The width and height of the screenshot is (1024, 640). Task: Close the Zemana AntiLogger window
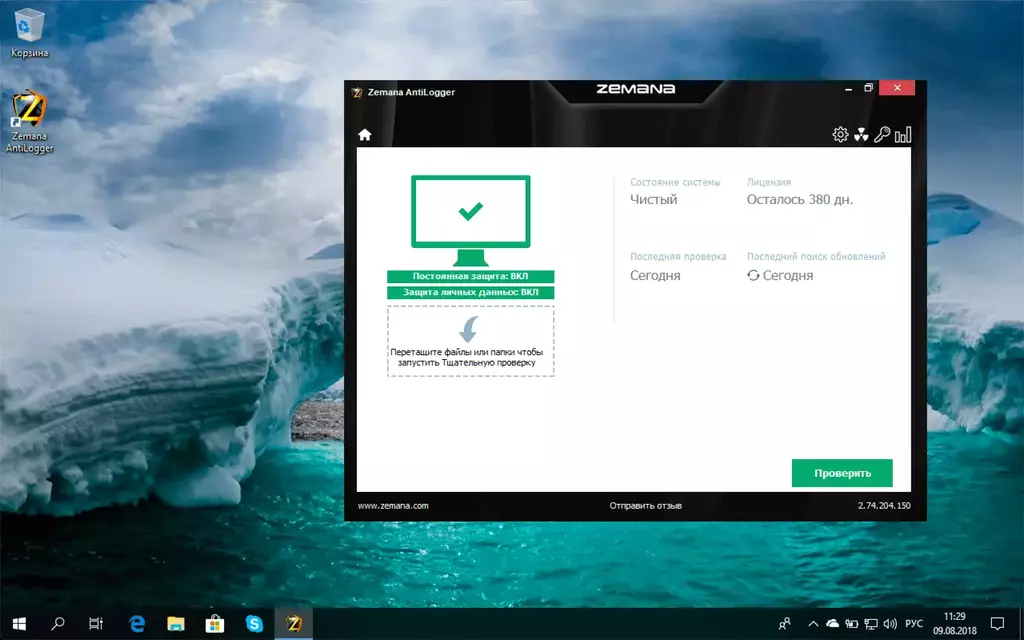(897, 88)
